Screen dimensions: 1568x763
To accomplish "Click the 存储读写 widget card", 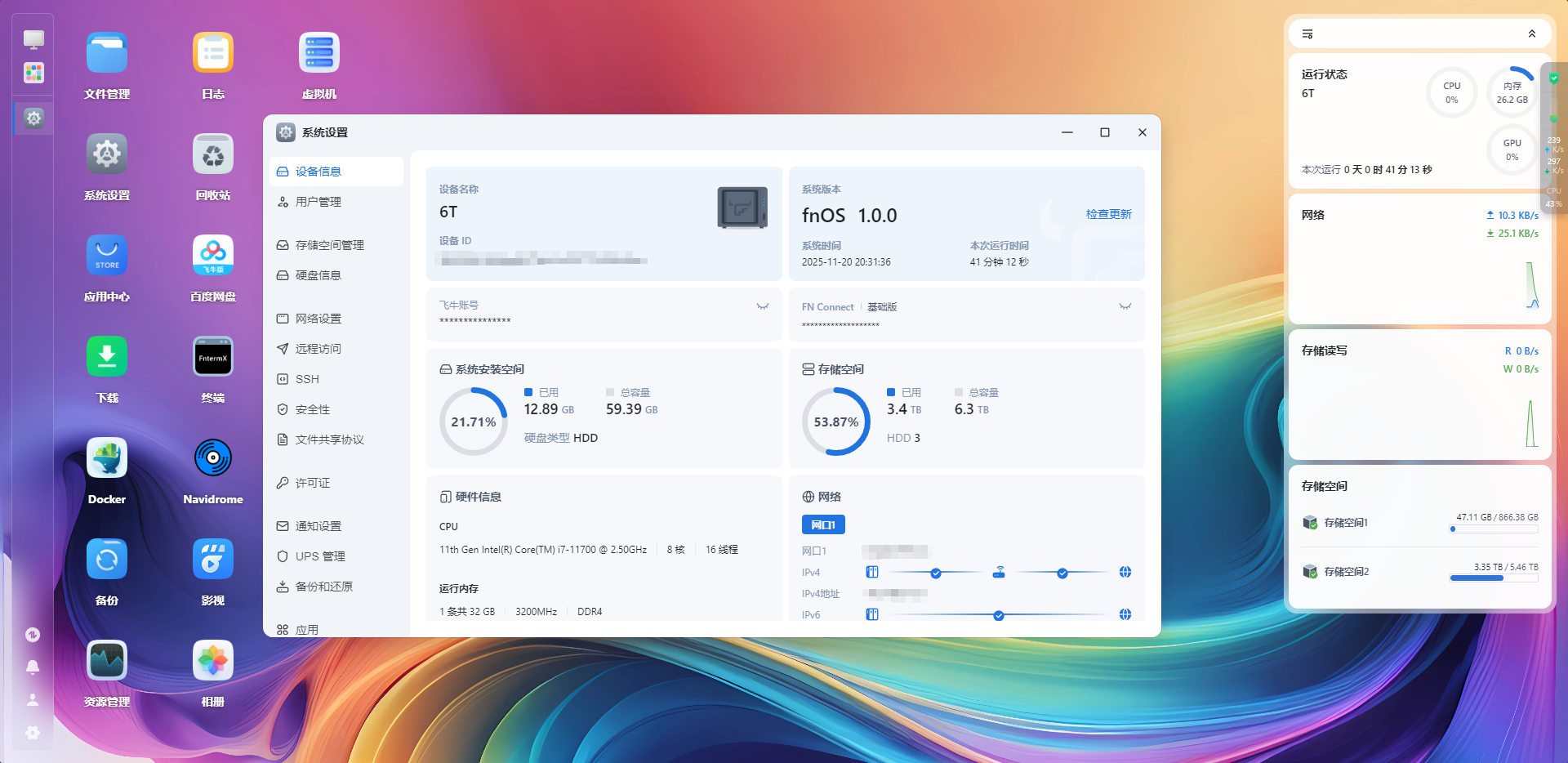I will click(x=1419, y=395).
